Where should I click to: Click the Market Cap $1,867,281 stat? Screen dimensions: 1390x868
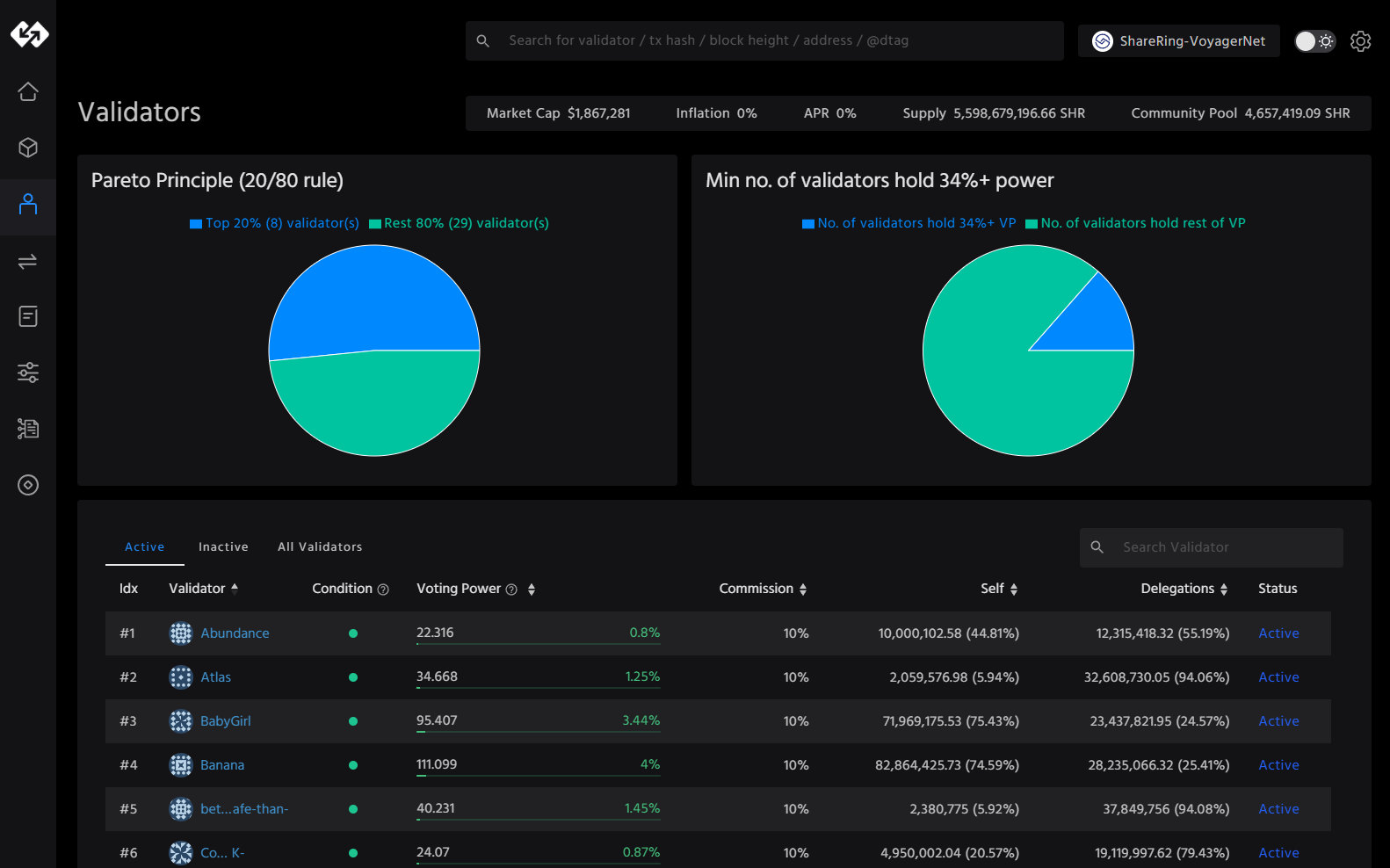(559, 113)
